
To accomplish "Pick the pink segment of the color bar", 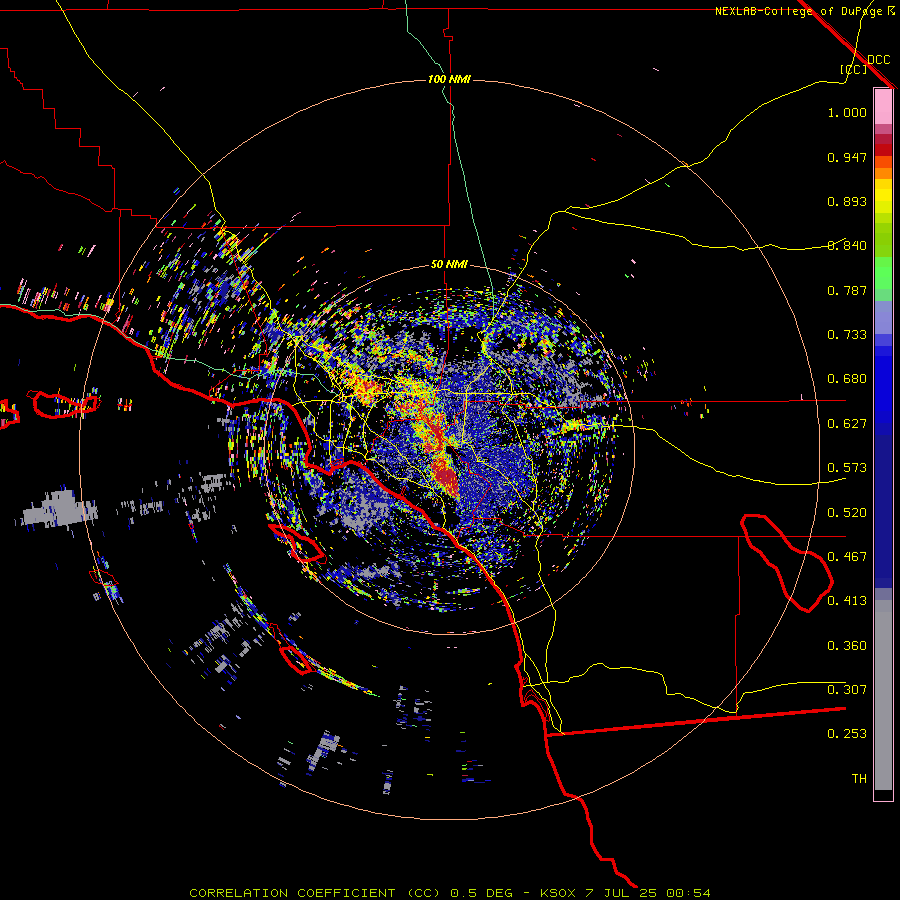I will [x=883, y=107].
